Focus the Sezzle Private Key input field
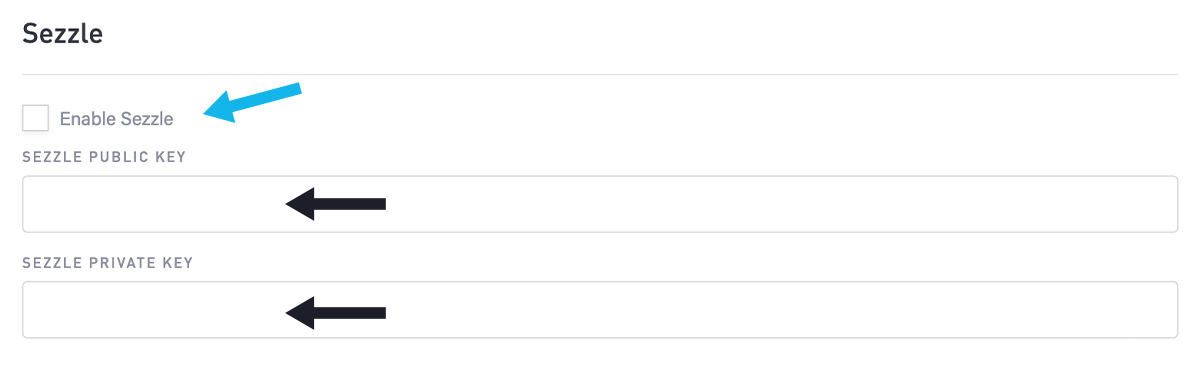The width and height of the screenshot is (1200, 387). tap(600, 310)
